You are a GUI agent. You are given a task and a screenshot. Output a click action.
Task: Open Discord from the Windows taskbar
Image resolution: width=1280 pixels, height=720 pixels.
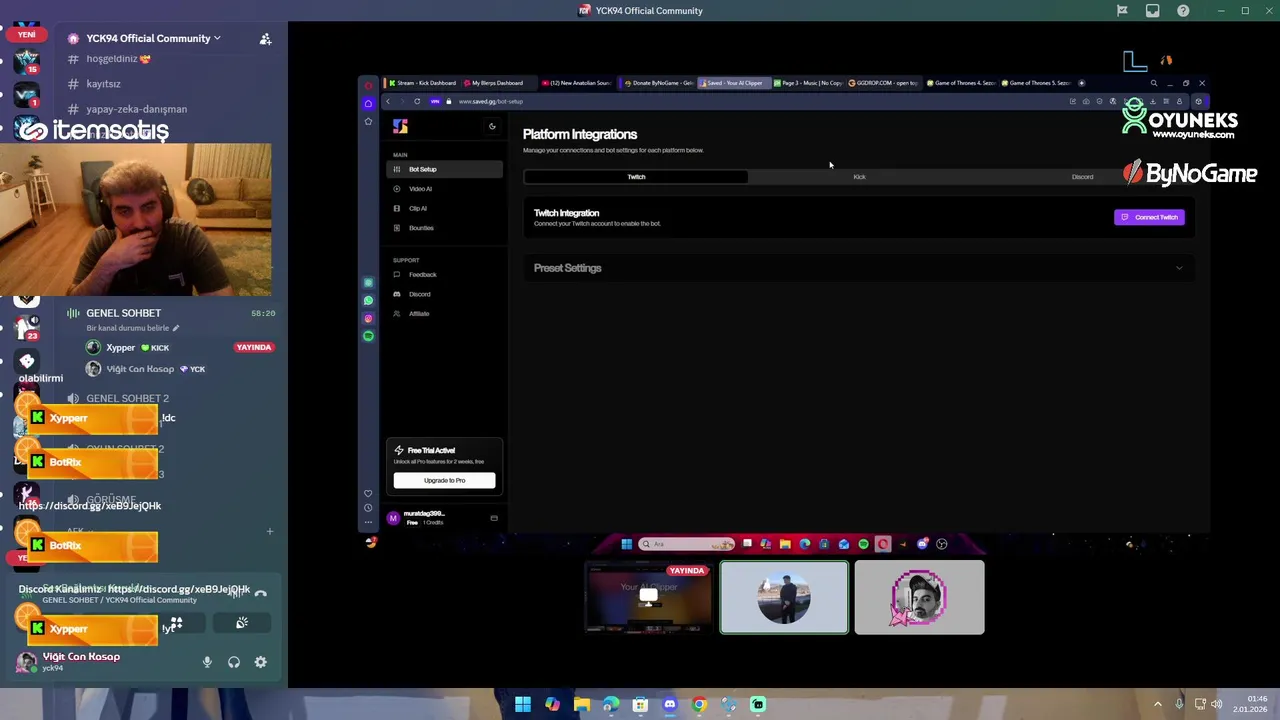669,704
